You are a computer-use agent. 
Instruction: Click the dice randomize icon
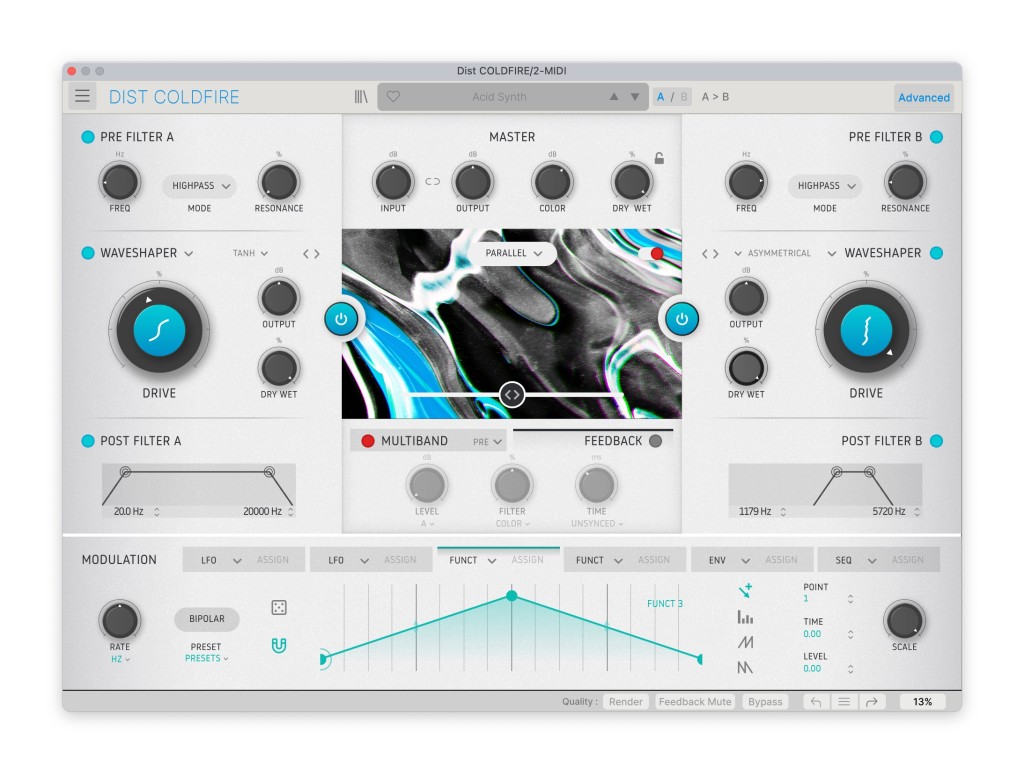(x=279, y=608)
